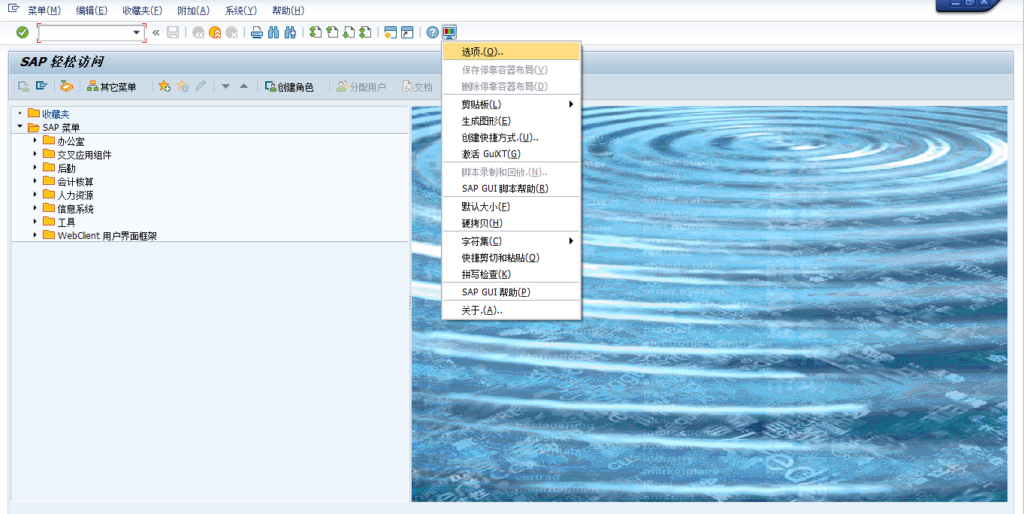Open the blue question mark Help icon
This screenshot has height=514, width=1024.
(x=432, y=33)
